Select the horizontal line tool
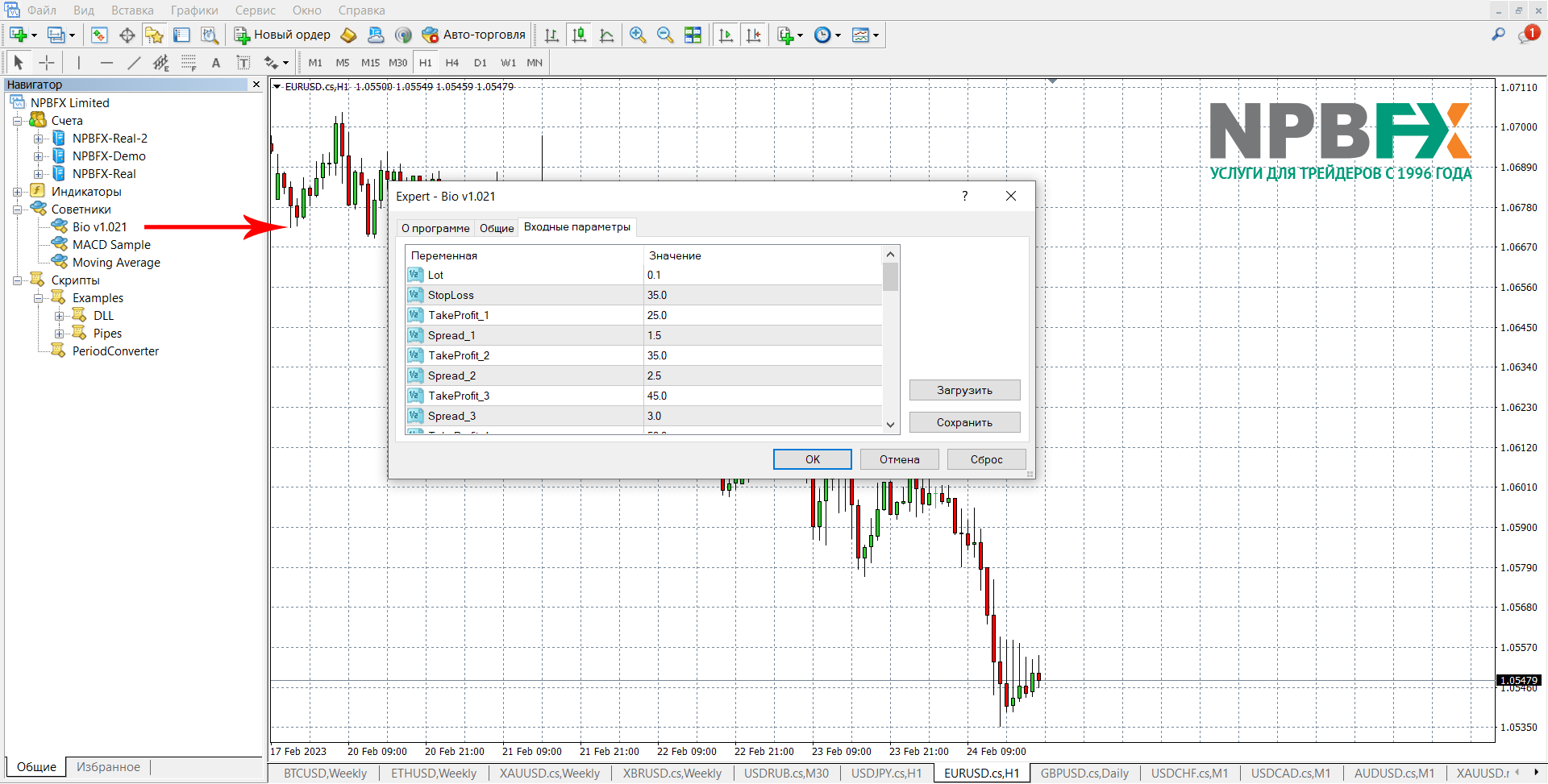The width and height of the screenshot is (1548, 784). point(106,62)
